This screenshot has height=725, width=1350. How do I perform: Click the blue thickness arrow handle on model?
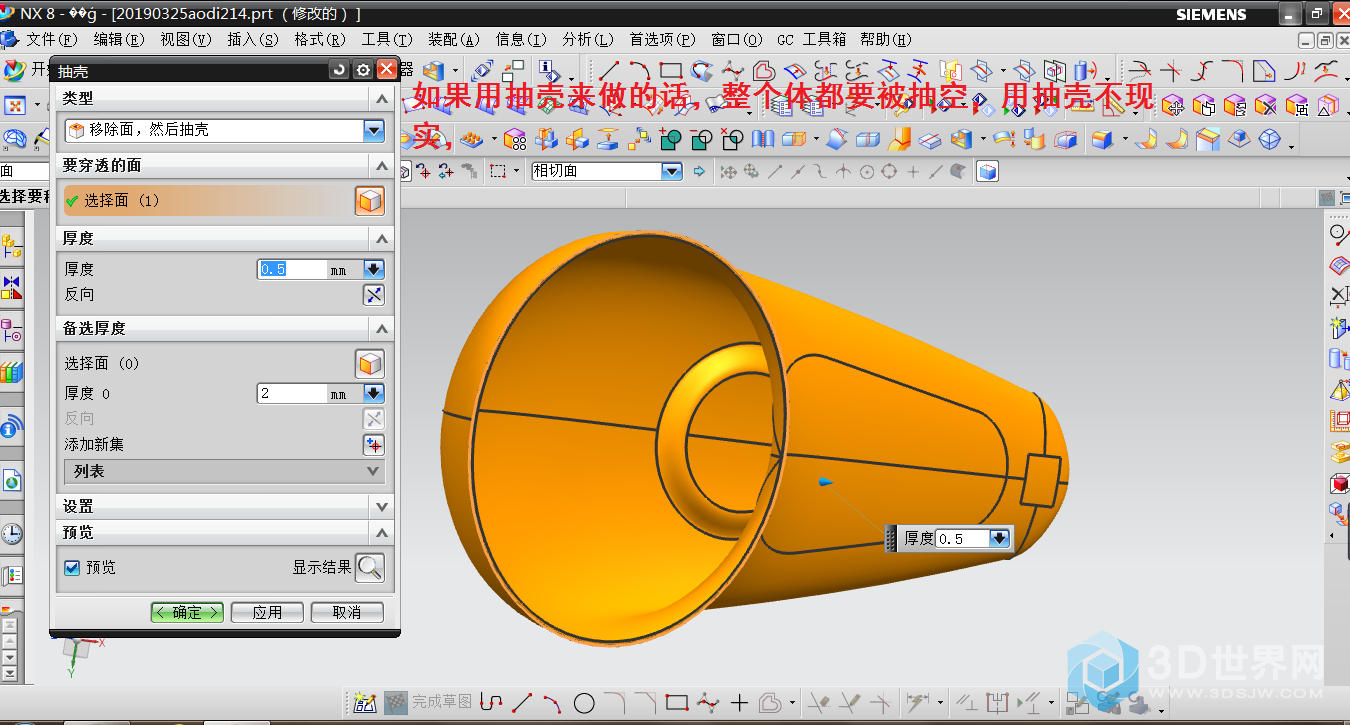[825, 481]
